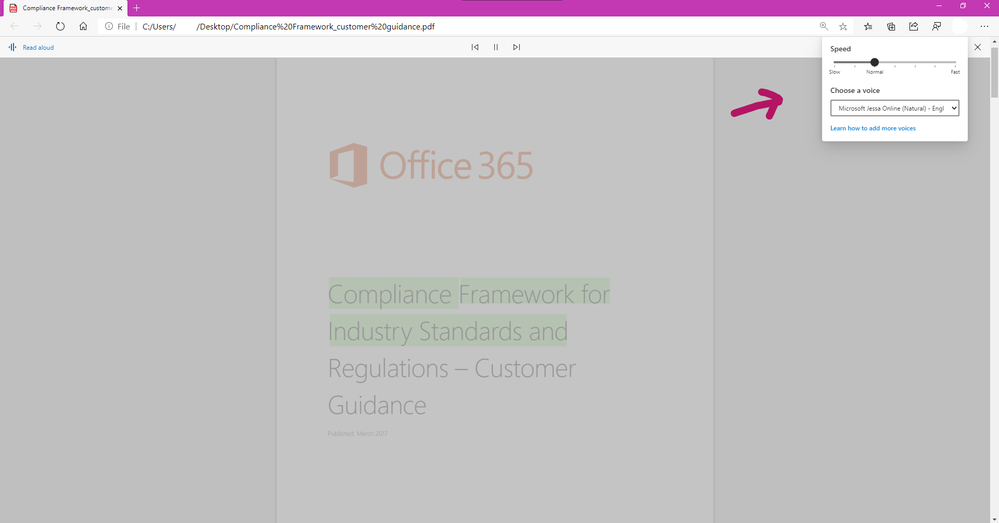This screenshot has height=523, width=999.
Task: Open the Choose a voice dropdown
Action: coord(895,108)
